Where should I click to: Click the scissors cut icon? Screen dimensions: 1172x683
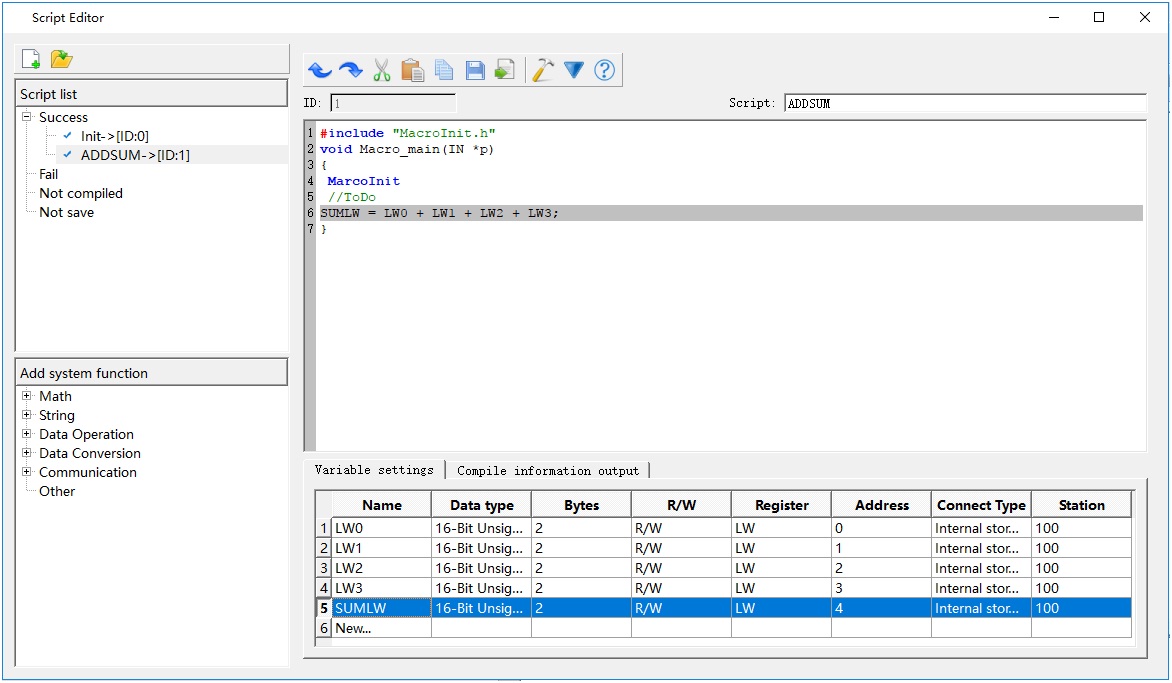click(381, 70)
